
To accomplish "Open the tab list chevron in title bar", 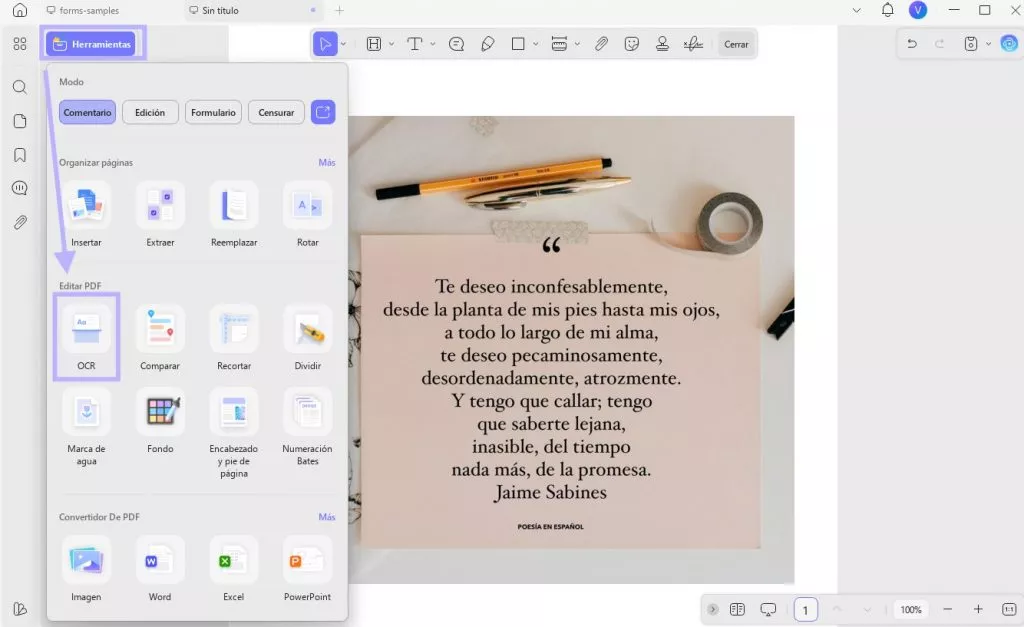I will click(x=857, y=10).
